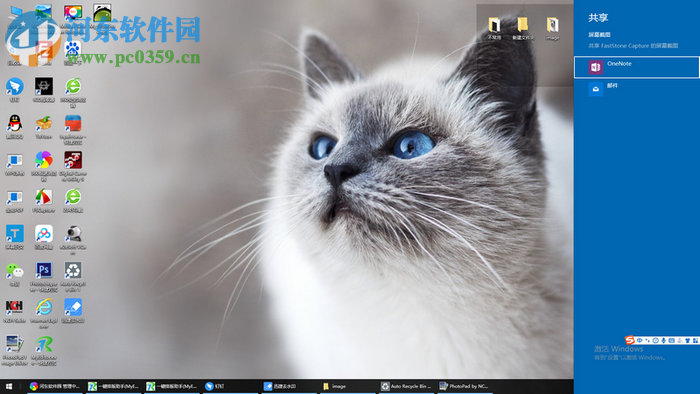Viewport: 700px width, 394px height.
Task: Toggle the 中 Chinese mode on the IME bar
Action: click(x=639, y=340)
